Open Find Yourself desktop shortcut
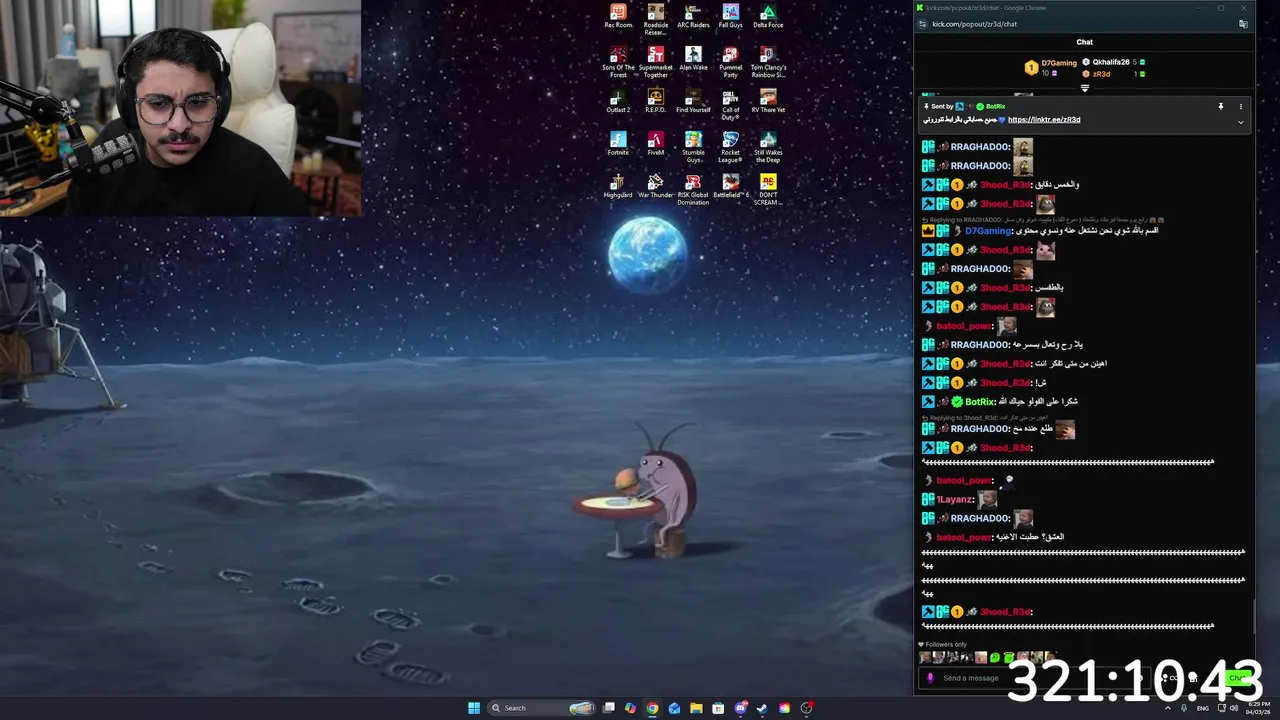Viewport: 1280px width, 720px height. pyautogui.click(x=693, y=101)
